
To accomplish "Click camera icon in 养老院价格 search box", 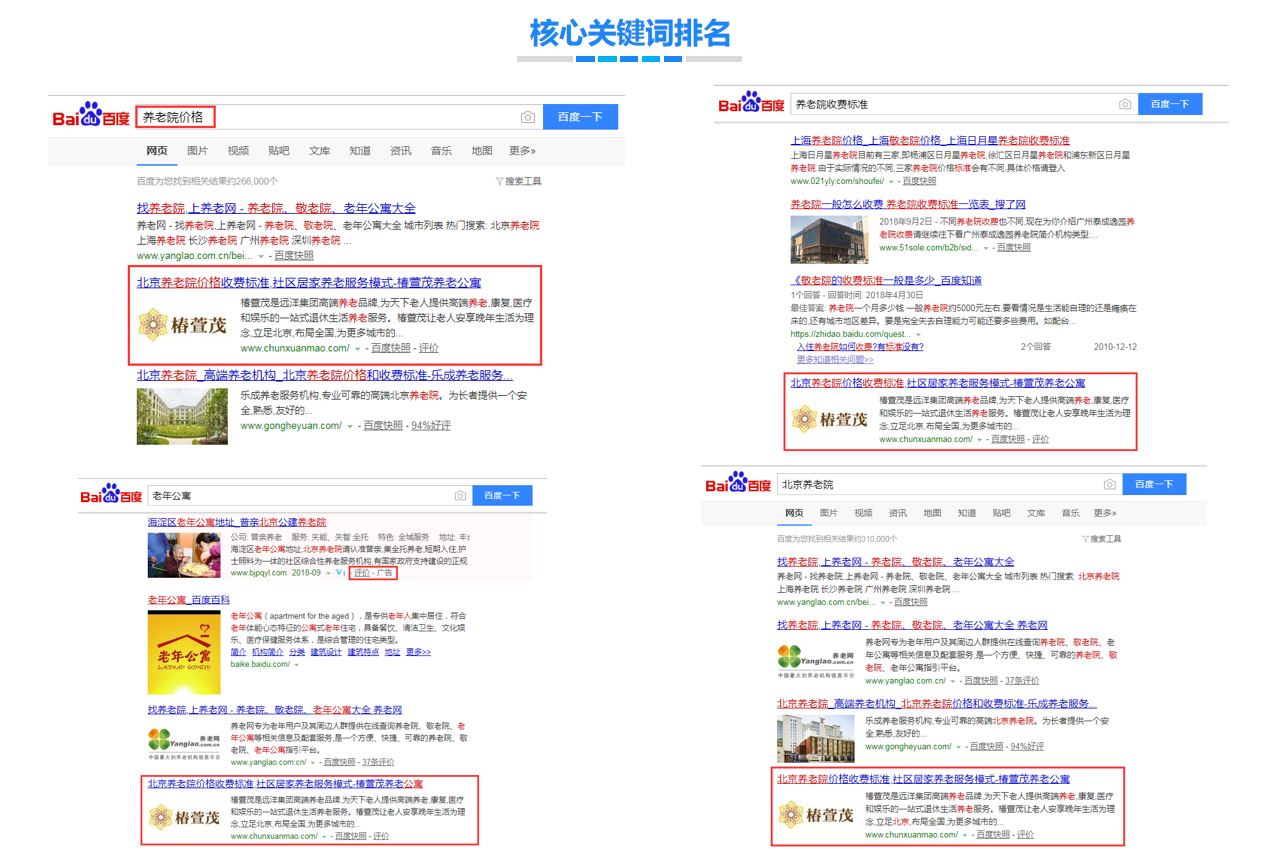I will tap(527, 117).
